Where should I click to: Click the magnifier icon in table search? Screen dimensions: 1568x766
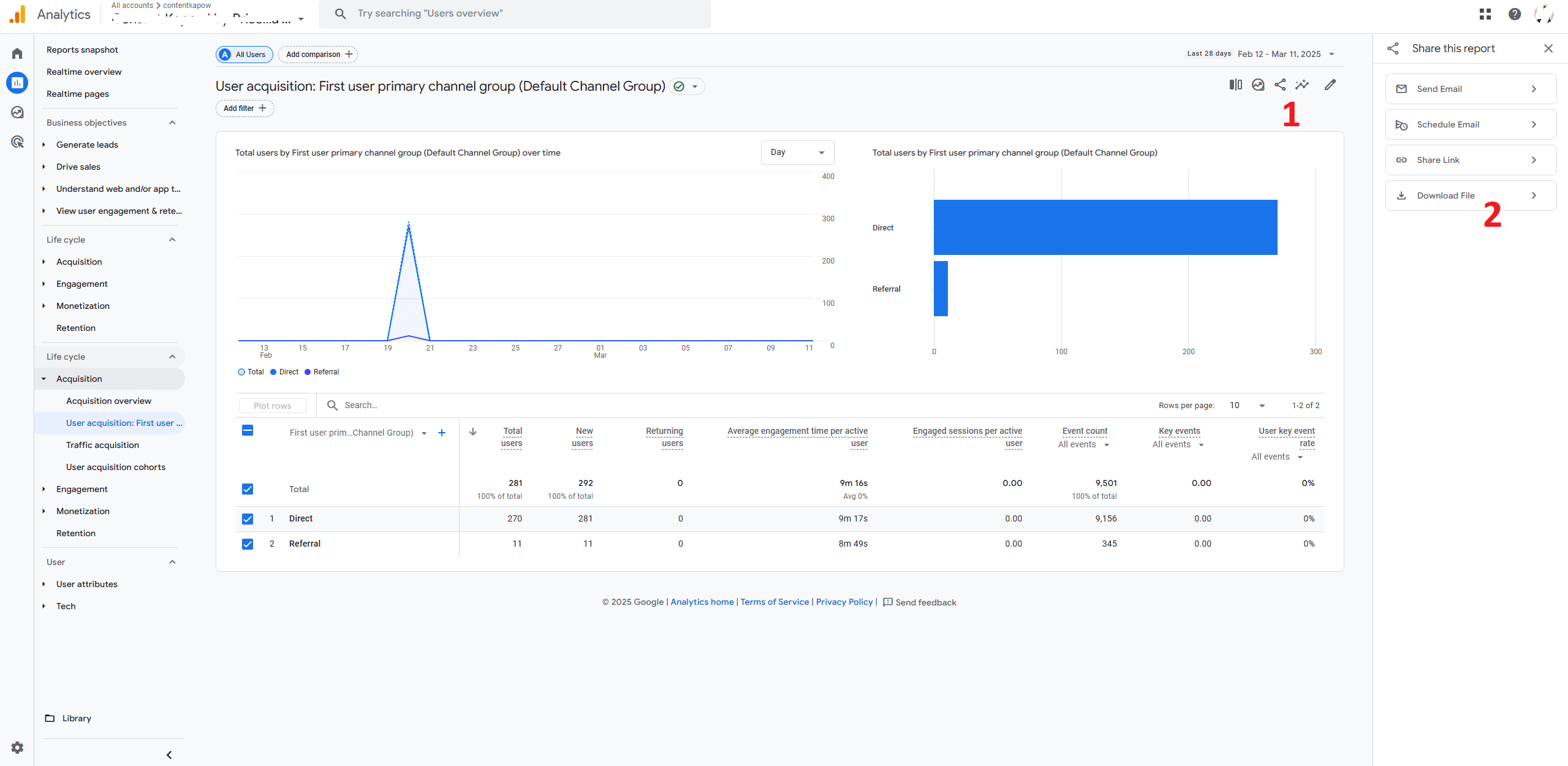point(332,405)
